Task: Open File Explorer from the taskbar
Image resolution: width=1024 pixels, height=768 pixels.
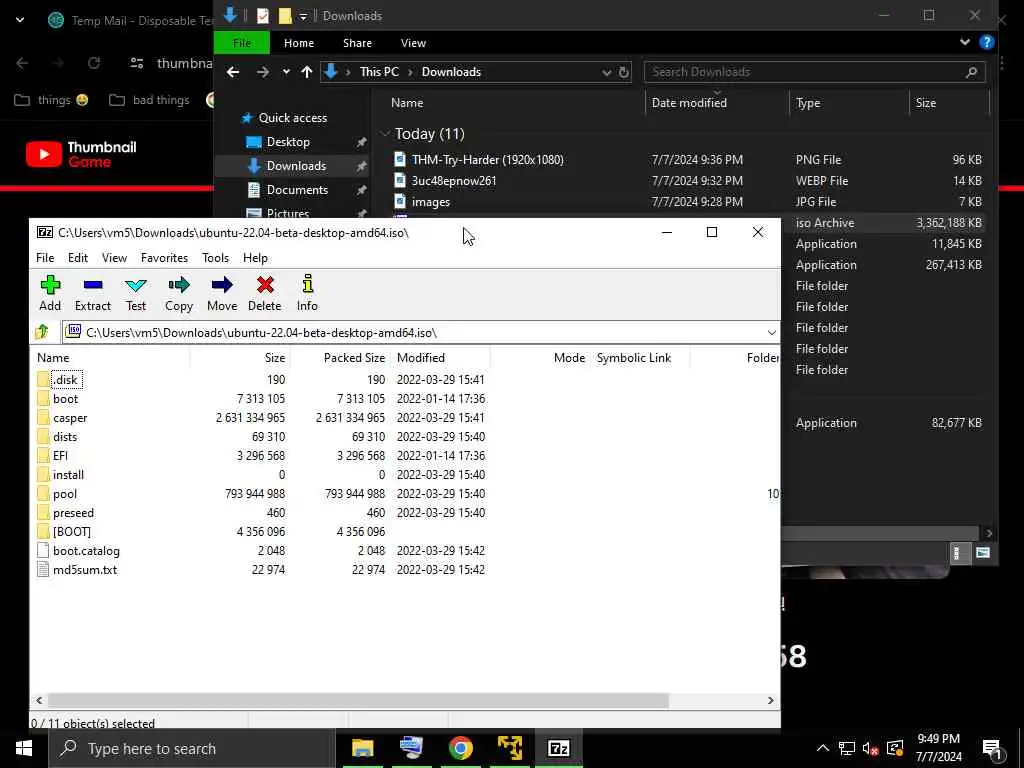Action: click(362, 748)
